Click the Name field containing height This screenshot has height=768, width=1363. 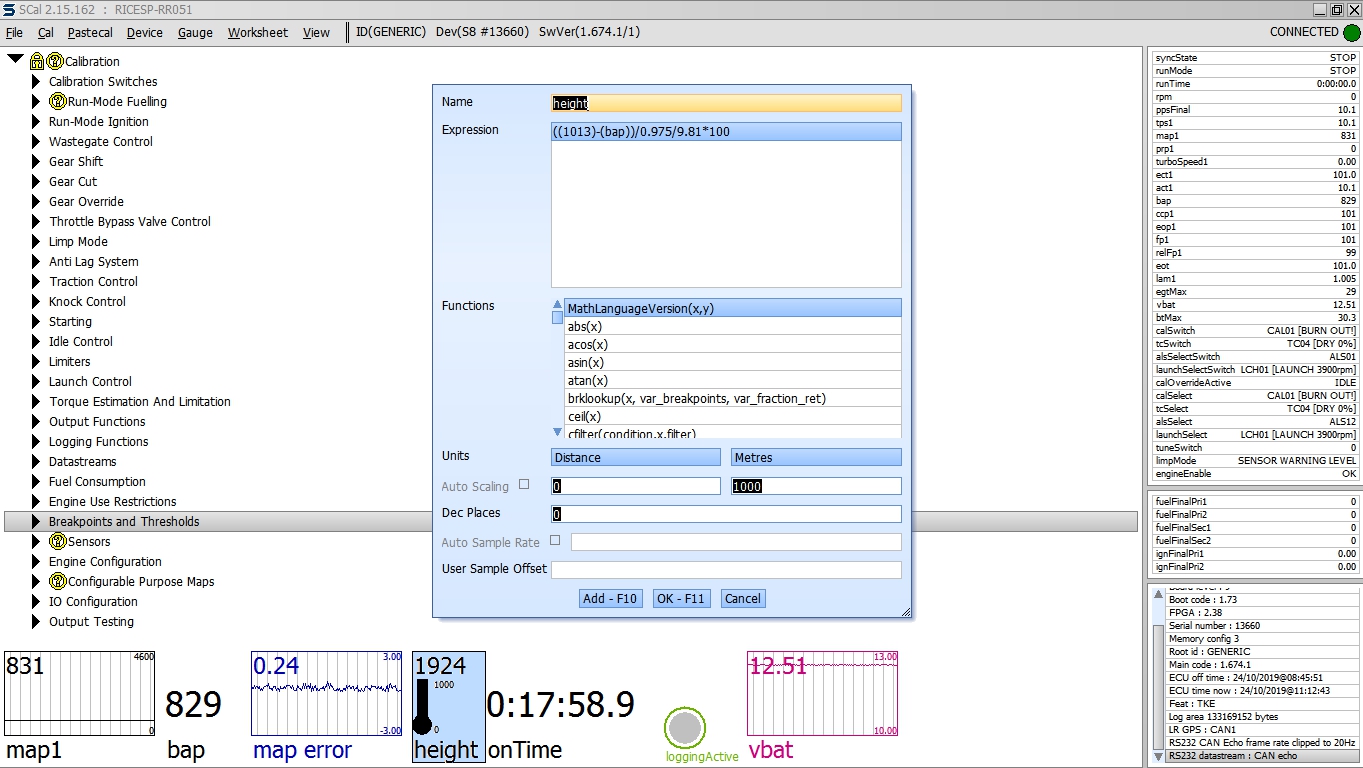[x=726, y=102]
